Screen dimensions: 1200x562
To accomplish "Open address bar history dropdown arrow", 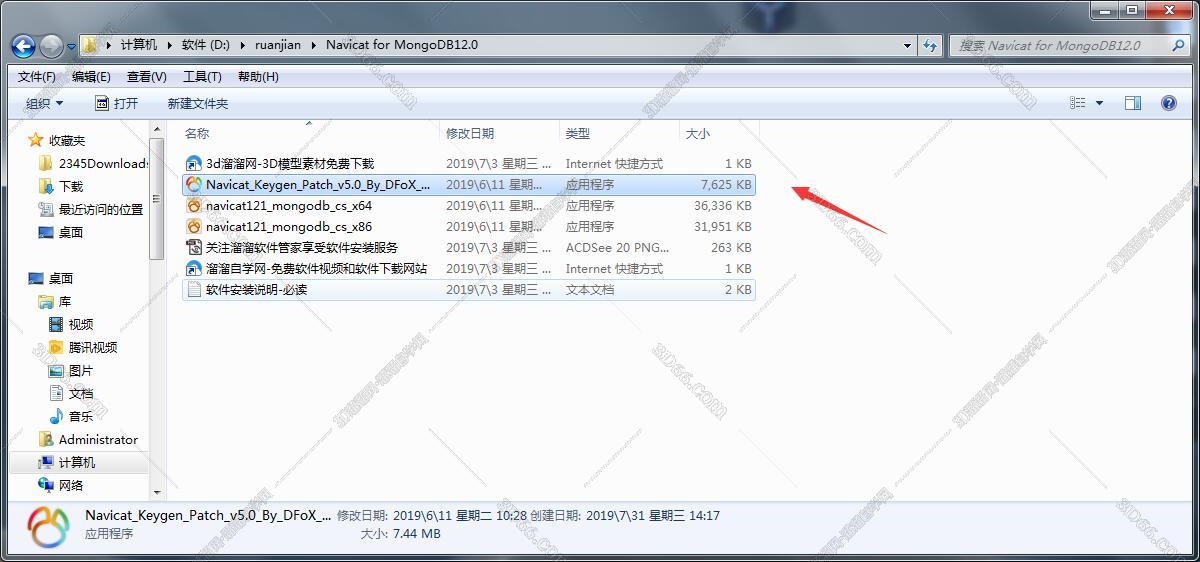I will pyautogui.click(x=907, y=45).
